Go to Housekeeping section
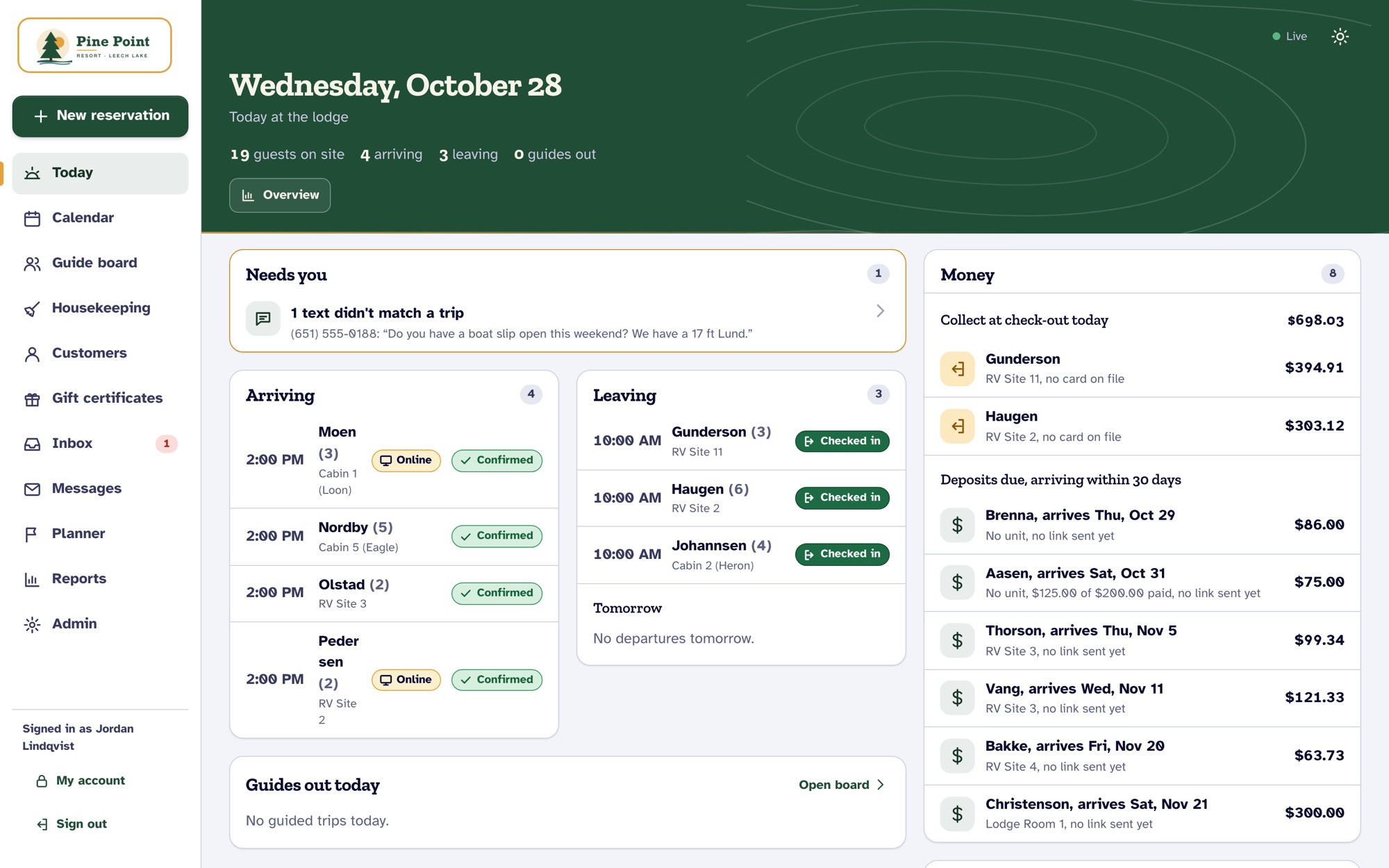The width and height of the screenshot is (1389, 868). tap(100, 308)
